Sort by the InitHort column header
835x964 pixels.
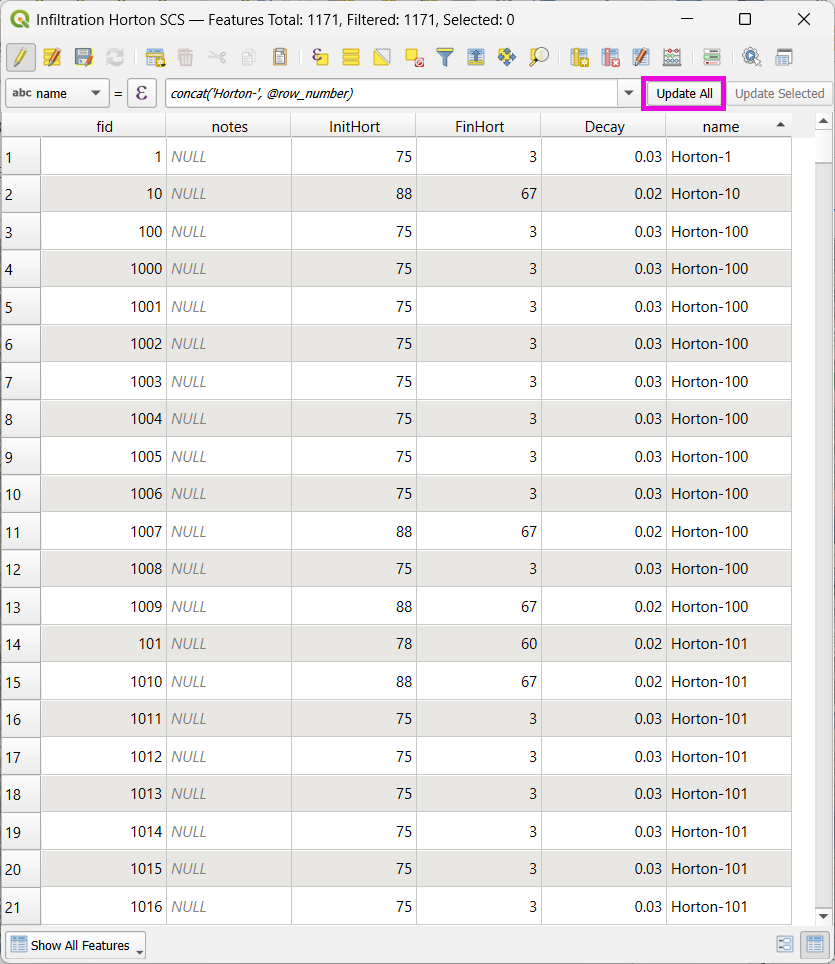[354, 126]
